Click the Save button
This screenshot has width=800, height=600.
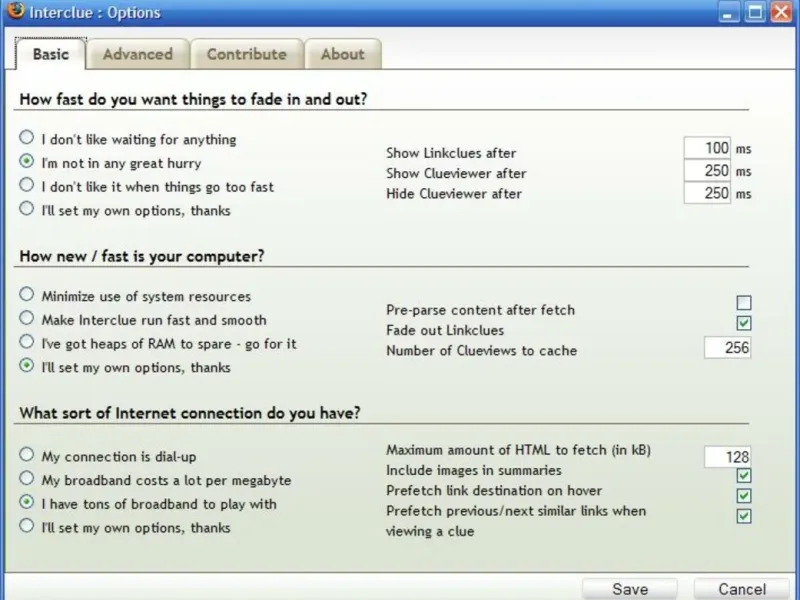(630, 589)
